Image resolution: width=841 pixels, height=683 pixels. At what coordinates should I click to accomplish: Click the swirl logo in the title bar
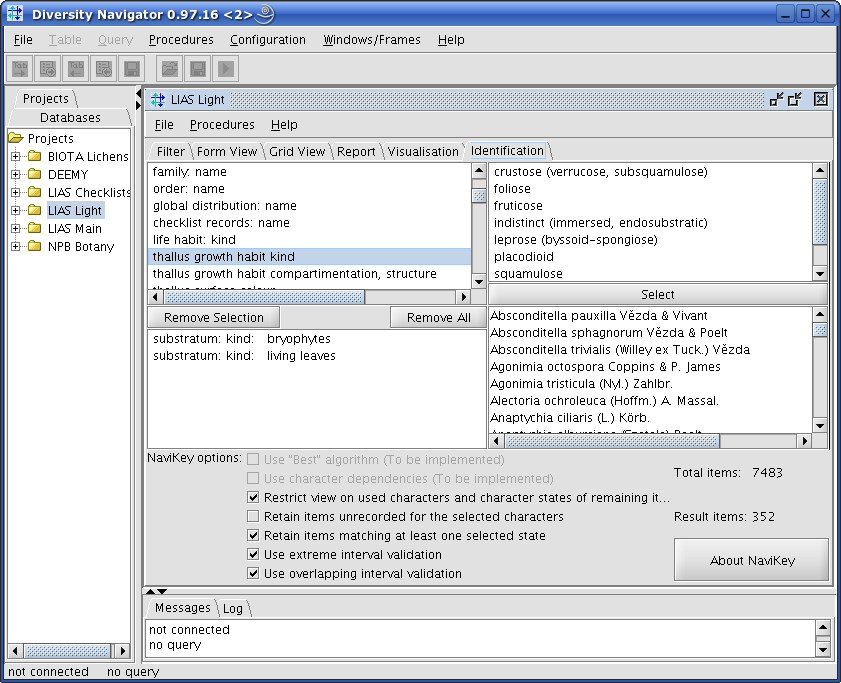pyautogui.click(x=265, y=14)
